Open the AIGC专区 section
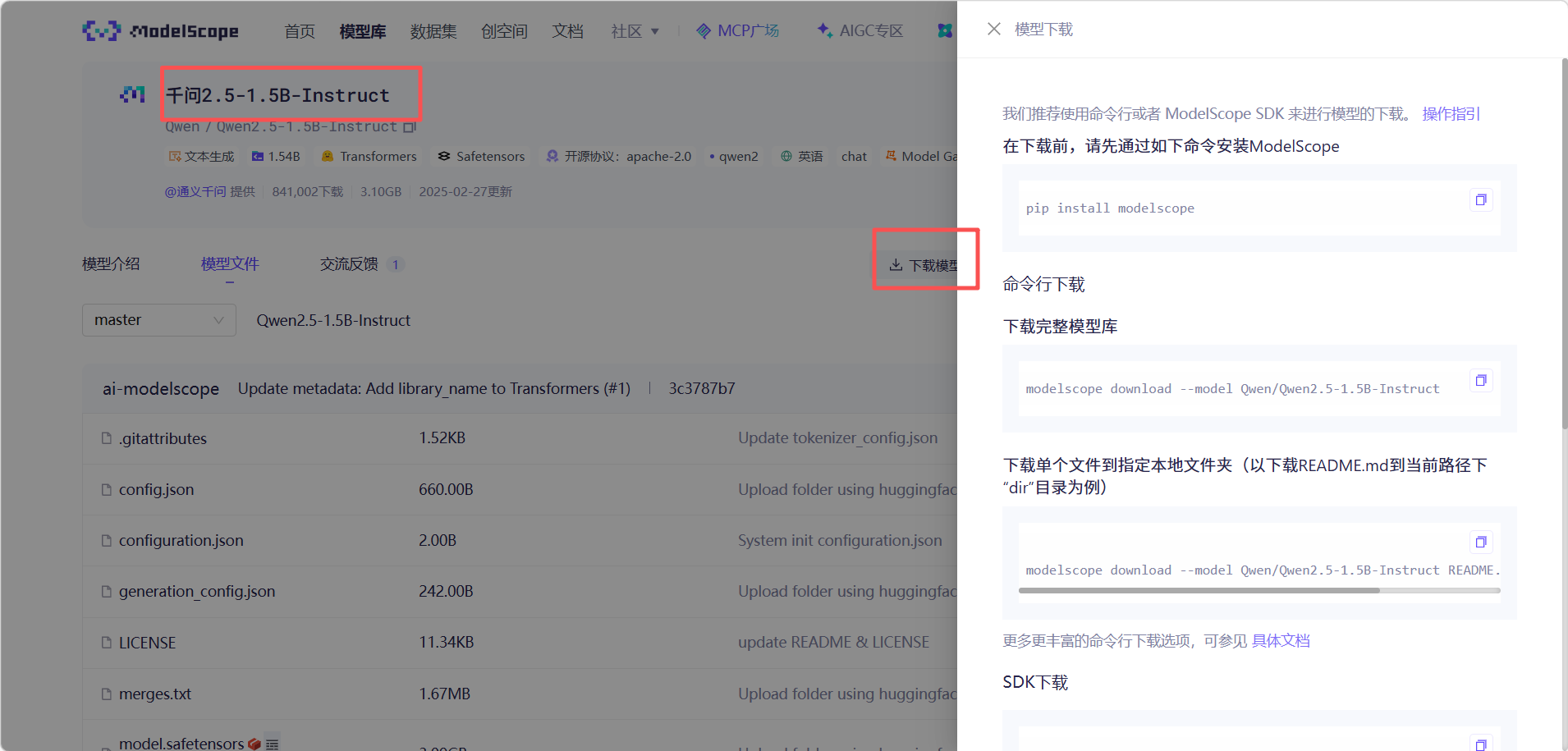 [x=860, y=31]
